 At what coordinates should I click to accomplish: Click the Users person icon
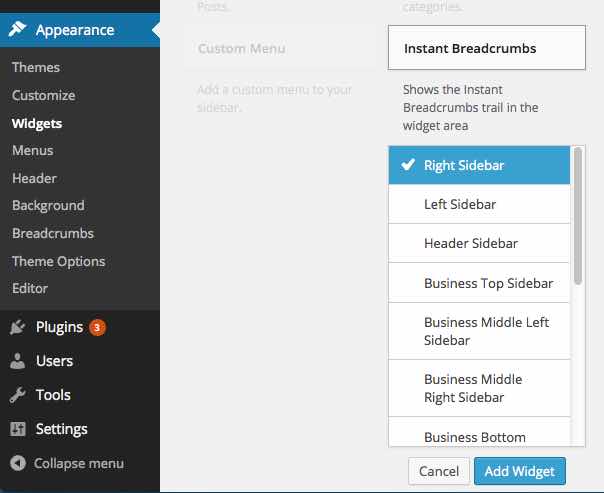[17, 361]
